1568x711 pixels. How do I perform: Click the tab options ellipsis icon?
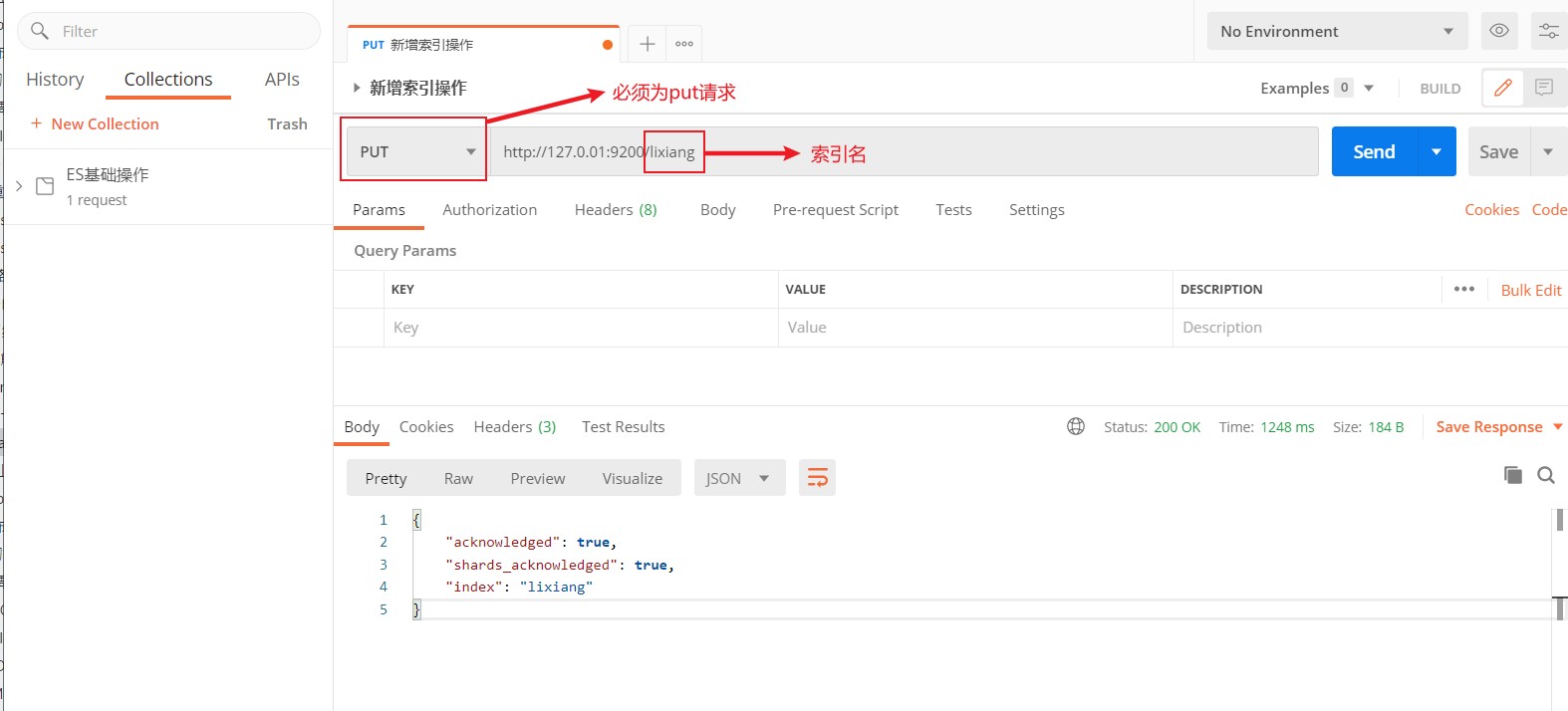pyautogui.click(x=684, y=44)
